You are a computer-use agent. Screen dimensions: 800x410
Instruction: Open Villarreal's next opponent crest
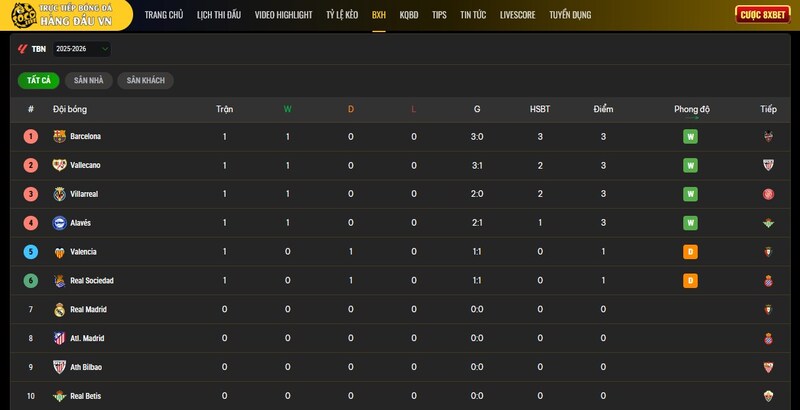click(x=768, y=194)
